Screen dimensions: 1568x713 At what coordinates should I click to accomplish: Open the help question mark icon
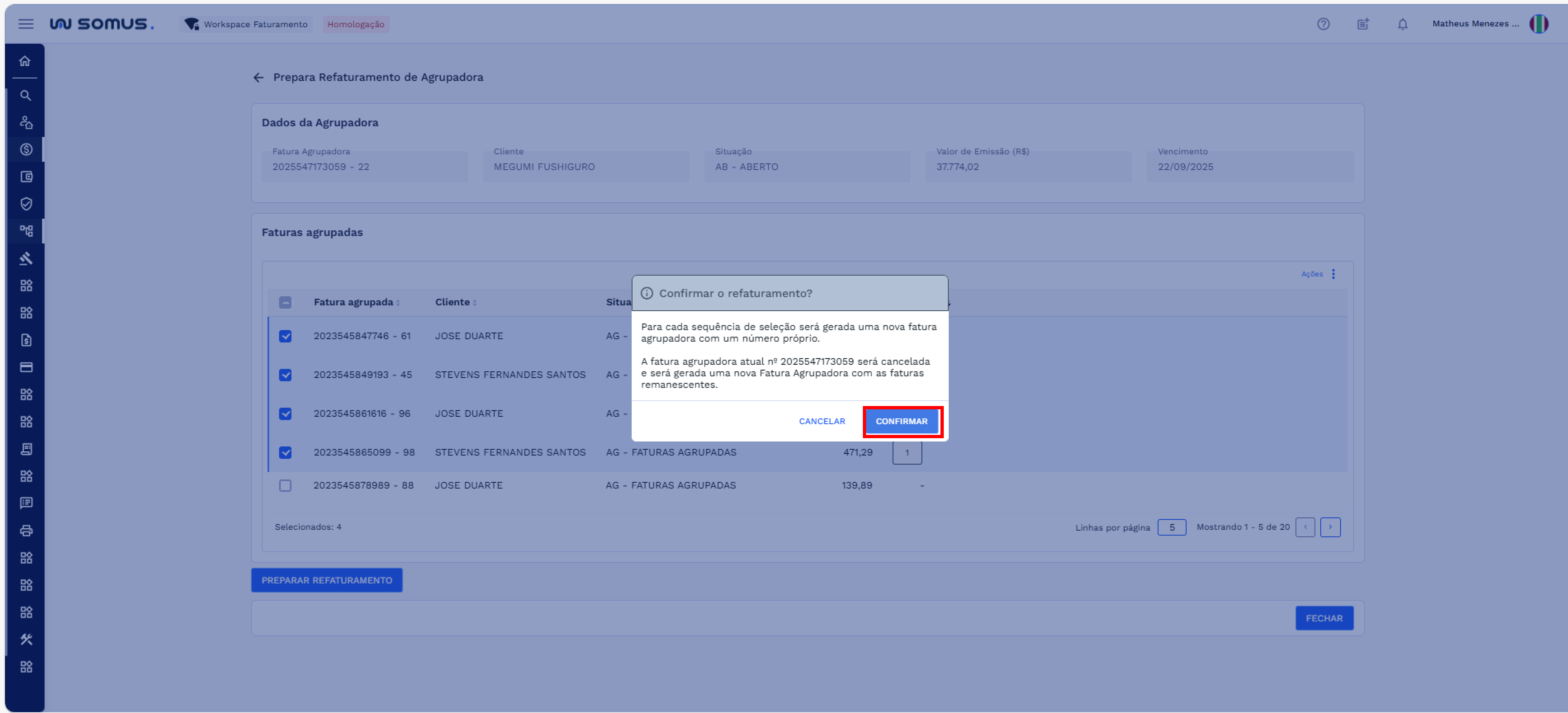(x=1323, y=24)
